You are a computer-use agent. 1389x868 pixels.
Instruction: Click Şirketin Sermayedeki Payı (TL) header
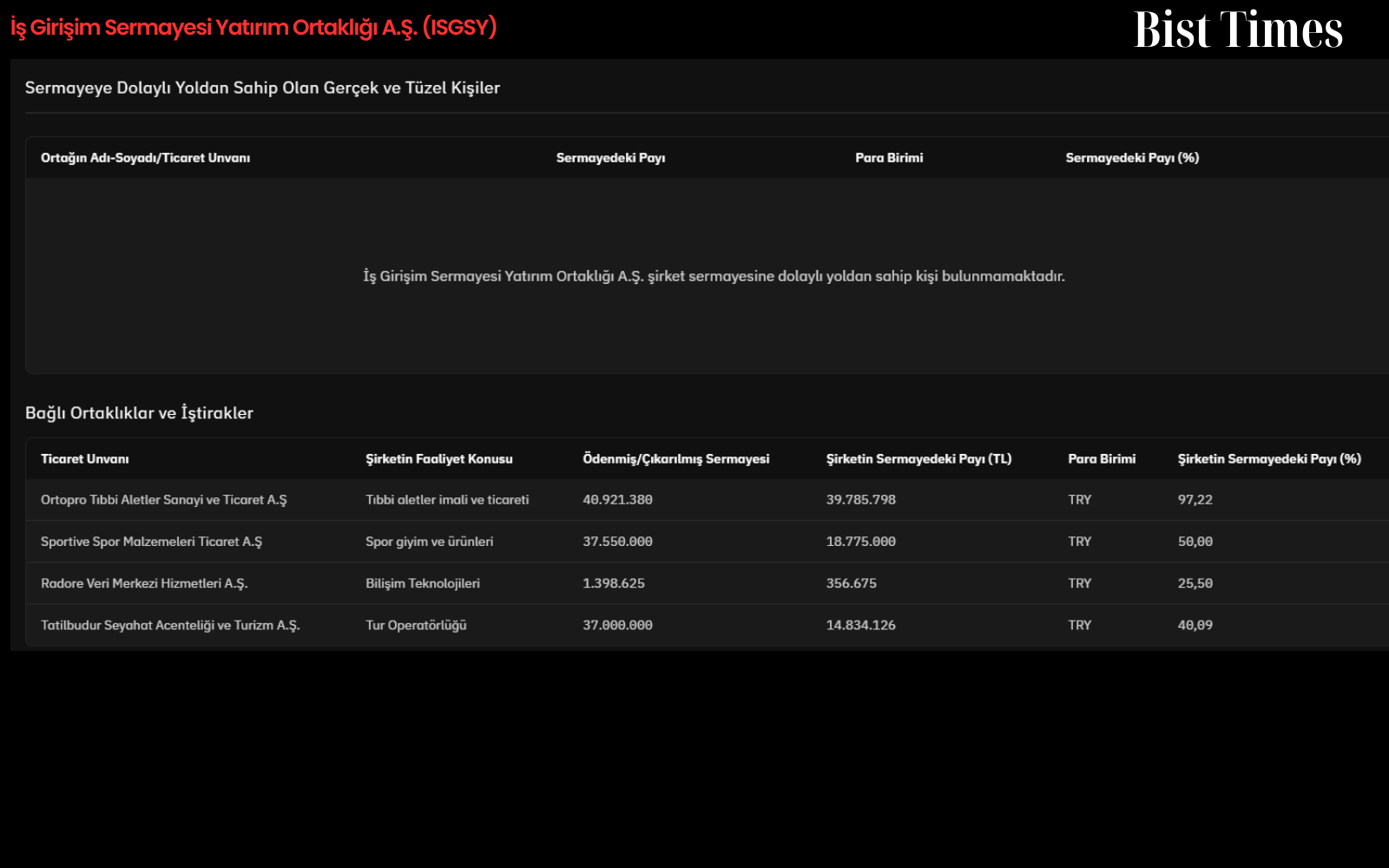click(x=919, y=459)
